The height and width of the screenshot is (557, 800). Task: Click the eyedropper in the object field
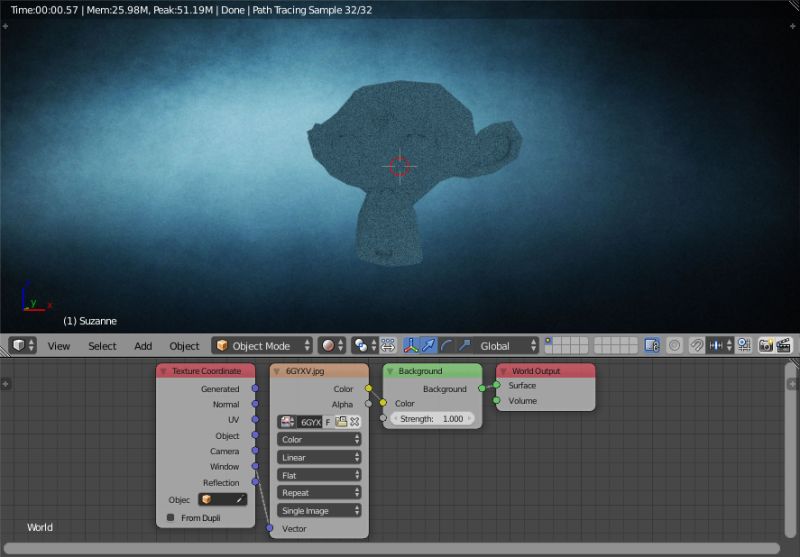(x=239, y=499)
